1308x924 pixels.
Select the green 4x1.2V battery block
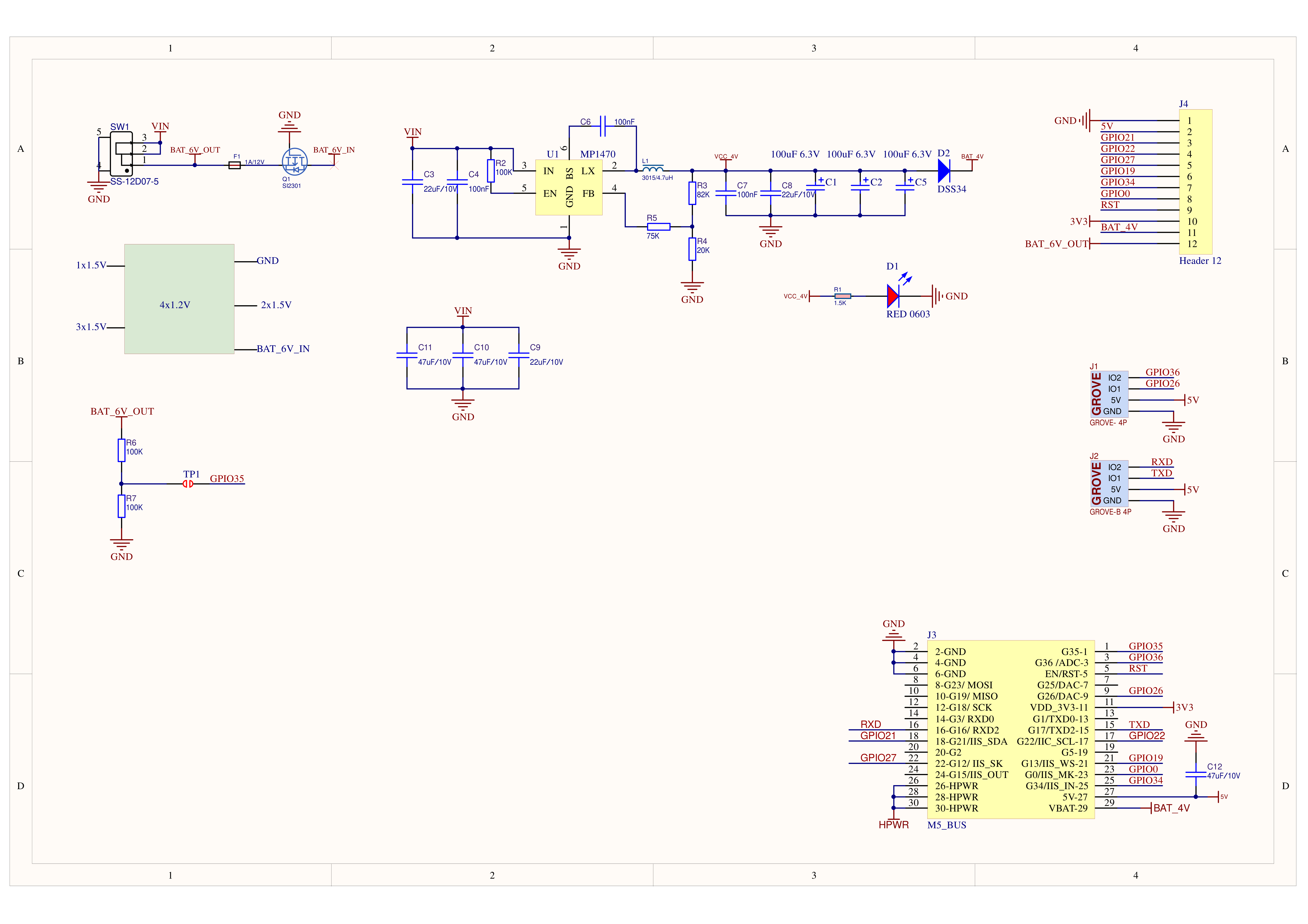(x=179, y=299)
